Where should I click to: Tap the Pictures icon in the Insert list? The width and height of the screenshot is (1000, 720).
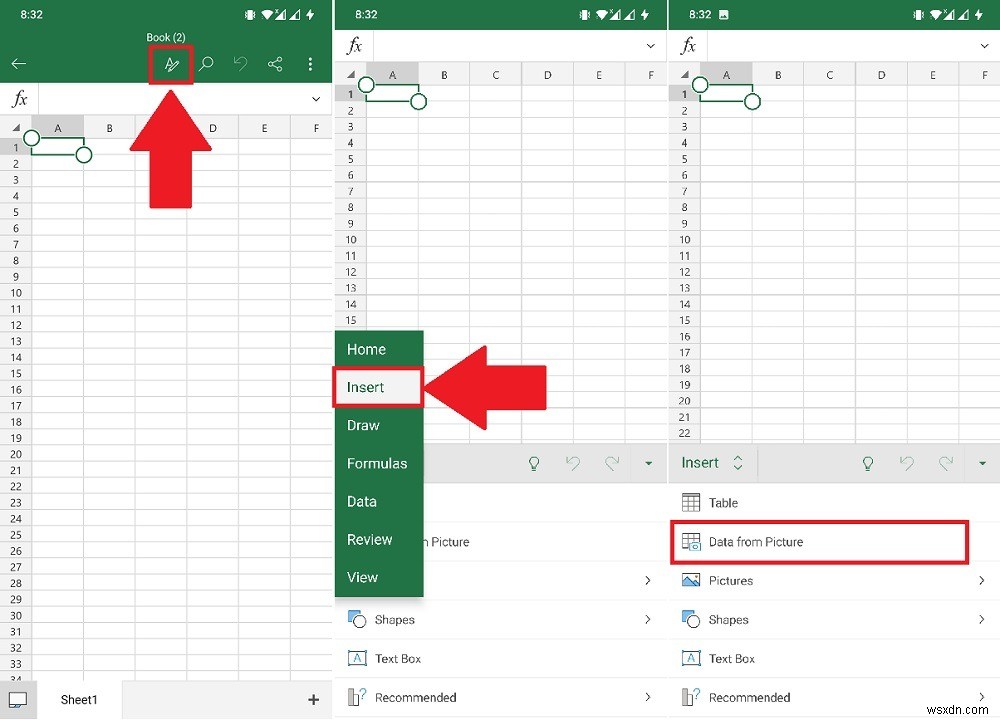pos(692,580)
